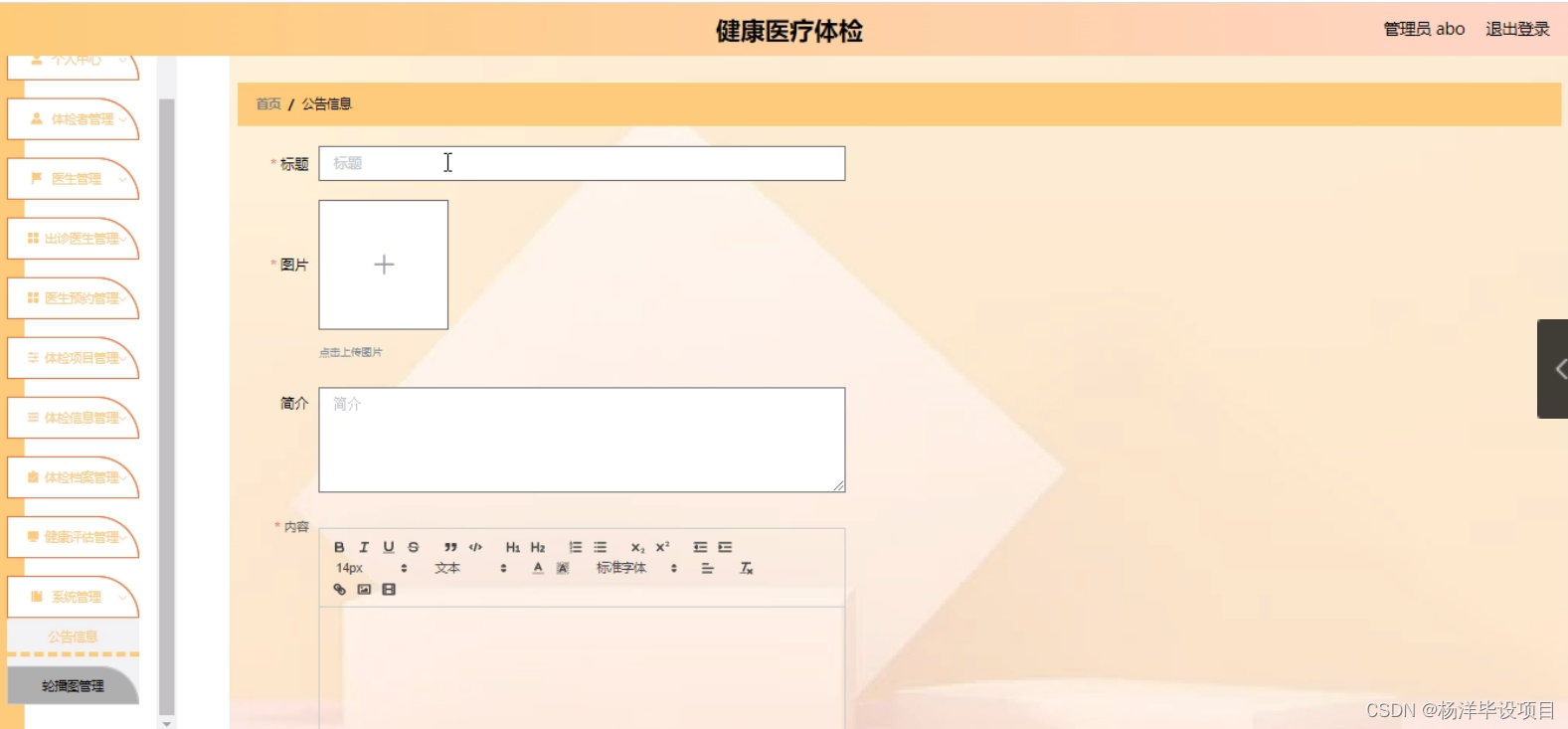Image resolution: width=1568 pixels, height=729 pixels.
Task: Click the plus box to upload image
Action: (x=384, y=265)
